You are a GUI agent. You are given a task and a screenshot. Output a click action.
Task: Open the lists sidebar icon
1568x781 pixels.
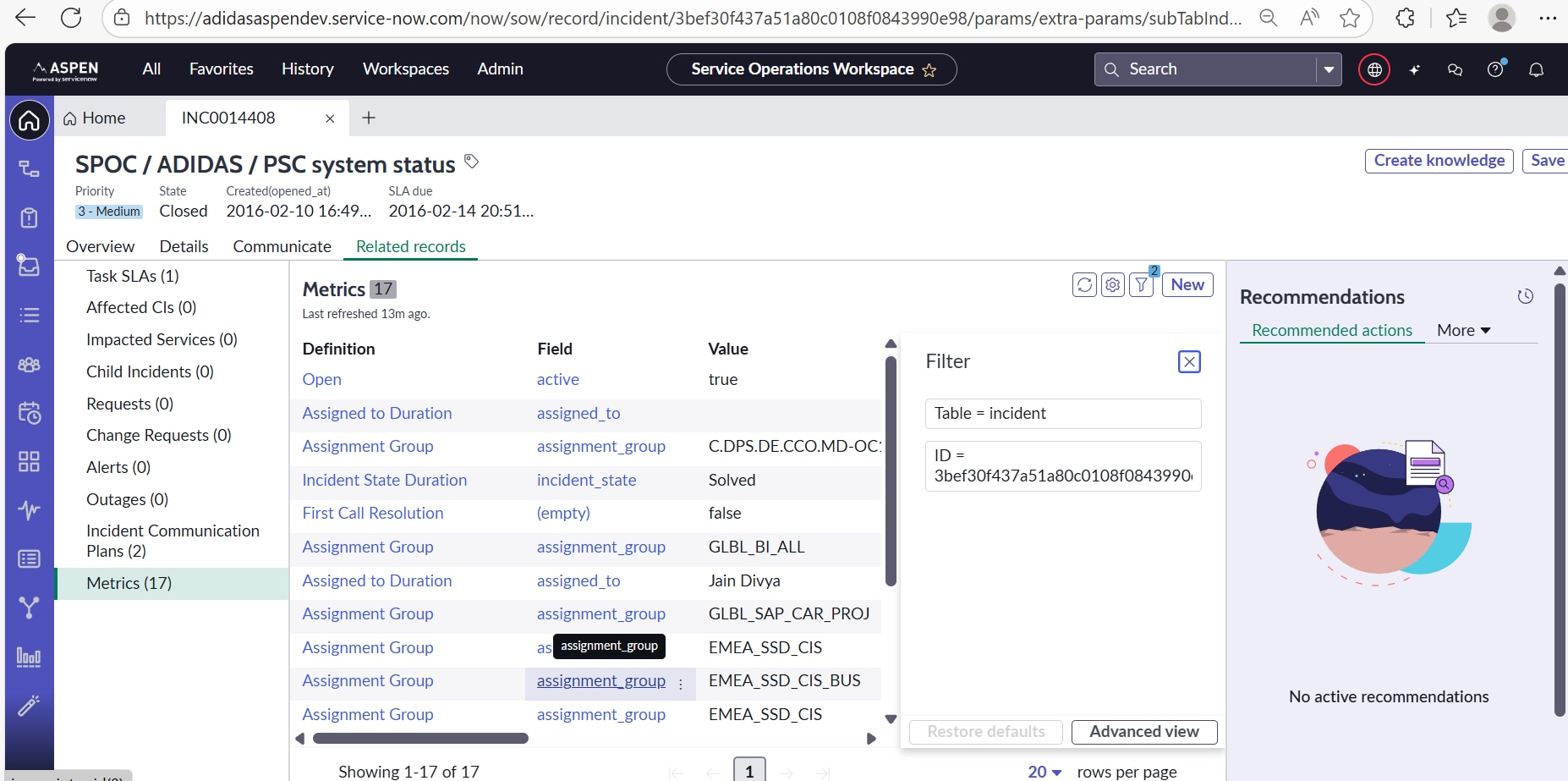pos(29,315)
